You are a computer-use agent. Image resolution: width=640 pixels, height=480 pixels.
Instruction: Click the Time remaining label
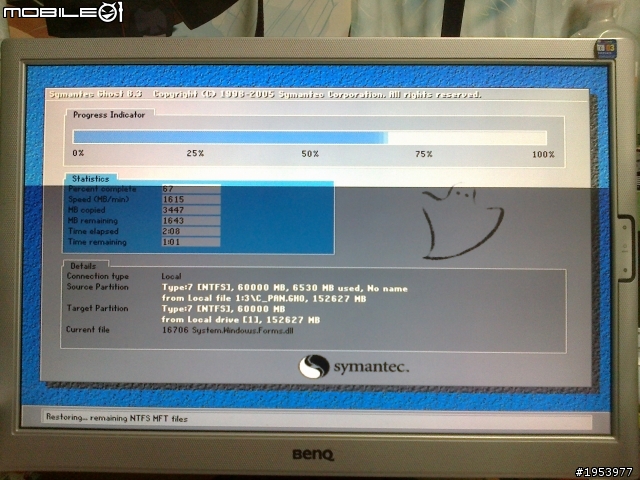tap(97, 242)
